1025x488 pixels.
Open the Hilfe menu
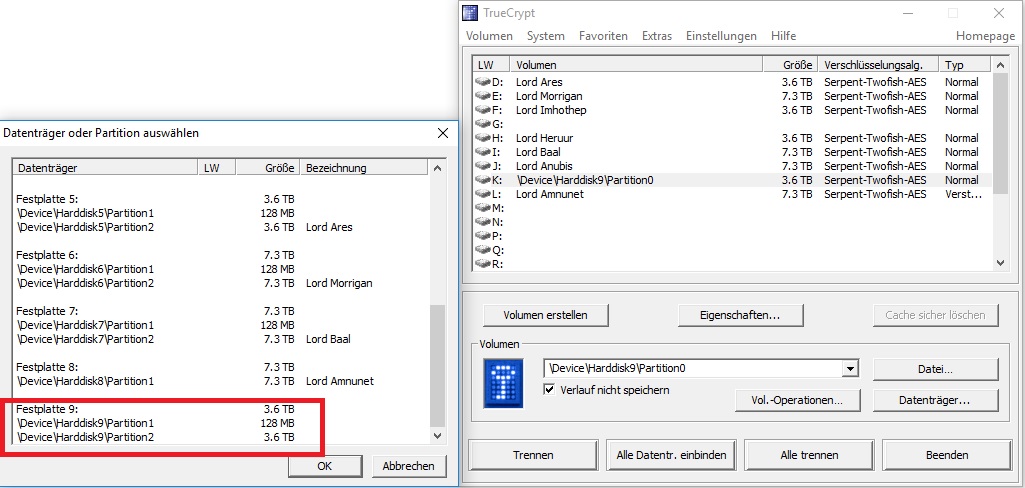click(783, 37)
